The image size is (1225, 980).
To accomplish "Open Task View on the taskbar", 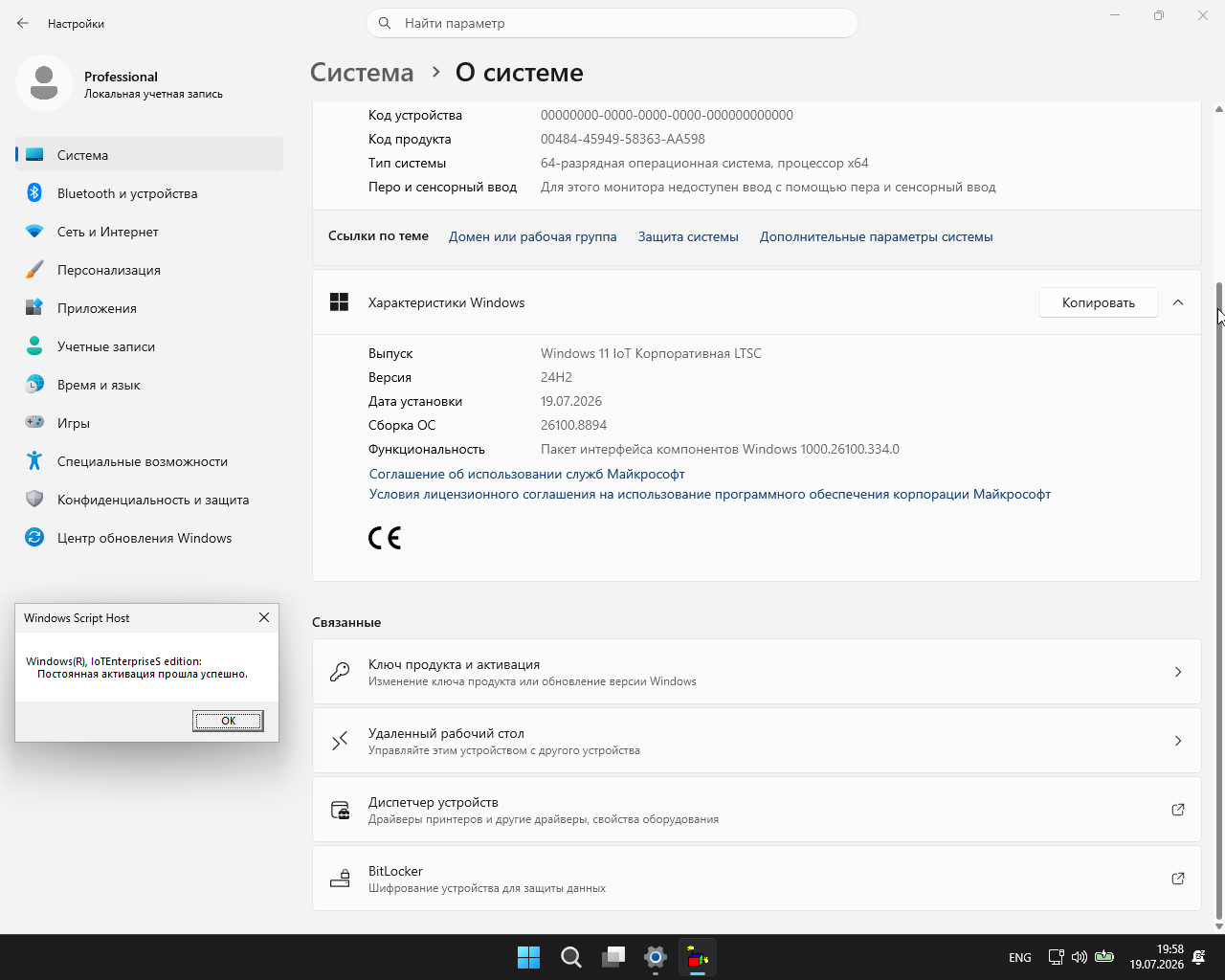I will click(613, 957).
